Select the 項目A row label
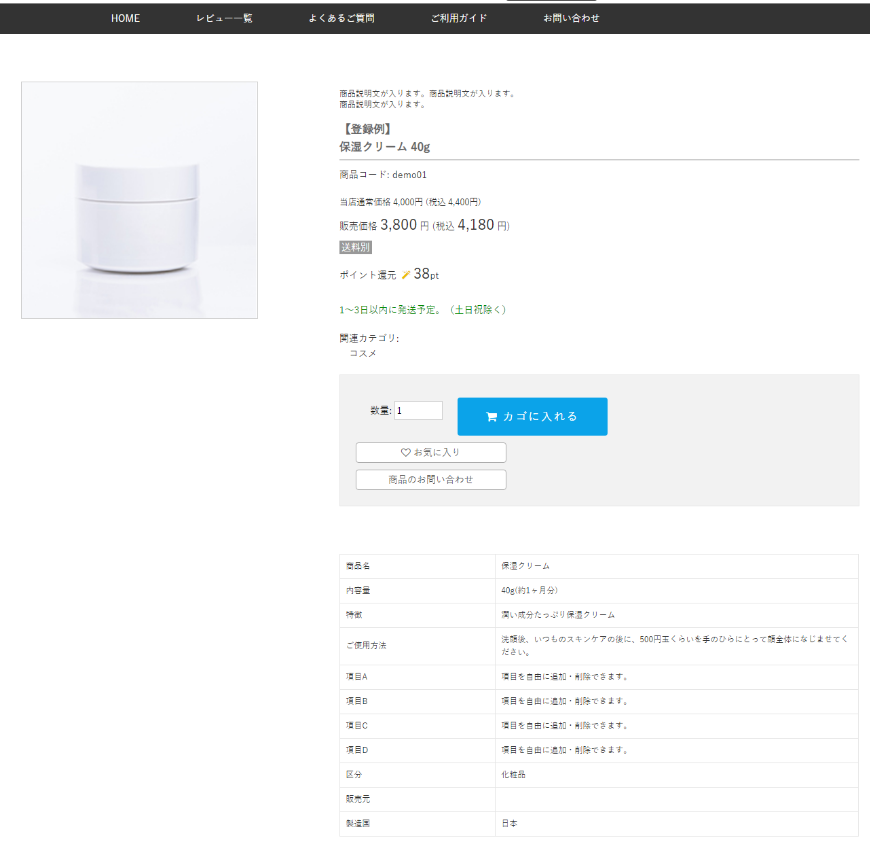This screenshot has height=856, width=870. click(357, 677)
